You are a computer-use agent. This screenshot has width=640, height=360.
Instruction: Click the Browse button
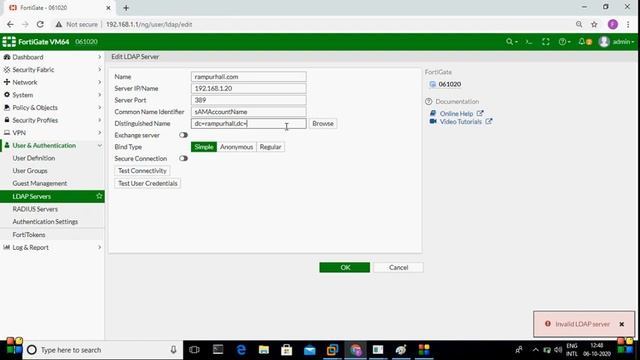pyautogui.click(x=323, y=123)
